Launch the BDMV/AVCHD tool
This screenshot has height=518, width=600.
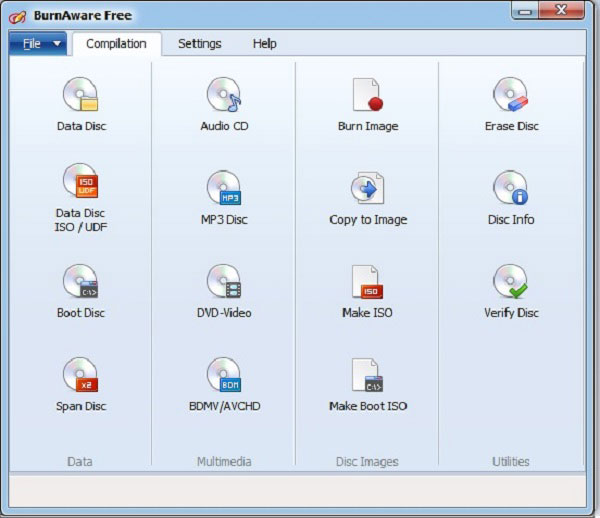pyautogui.click(x=224, y=384)
